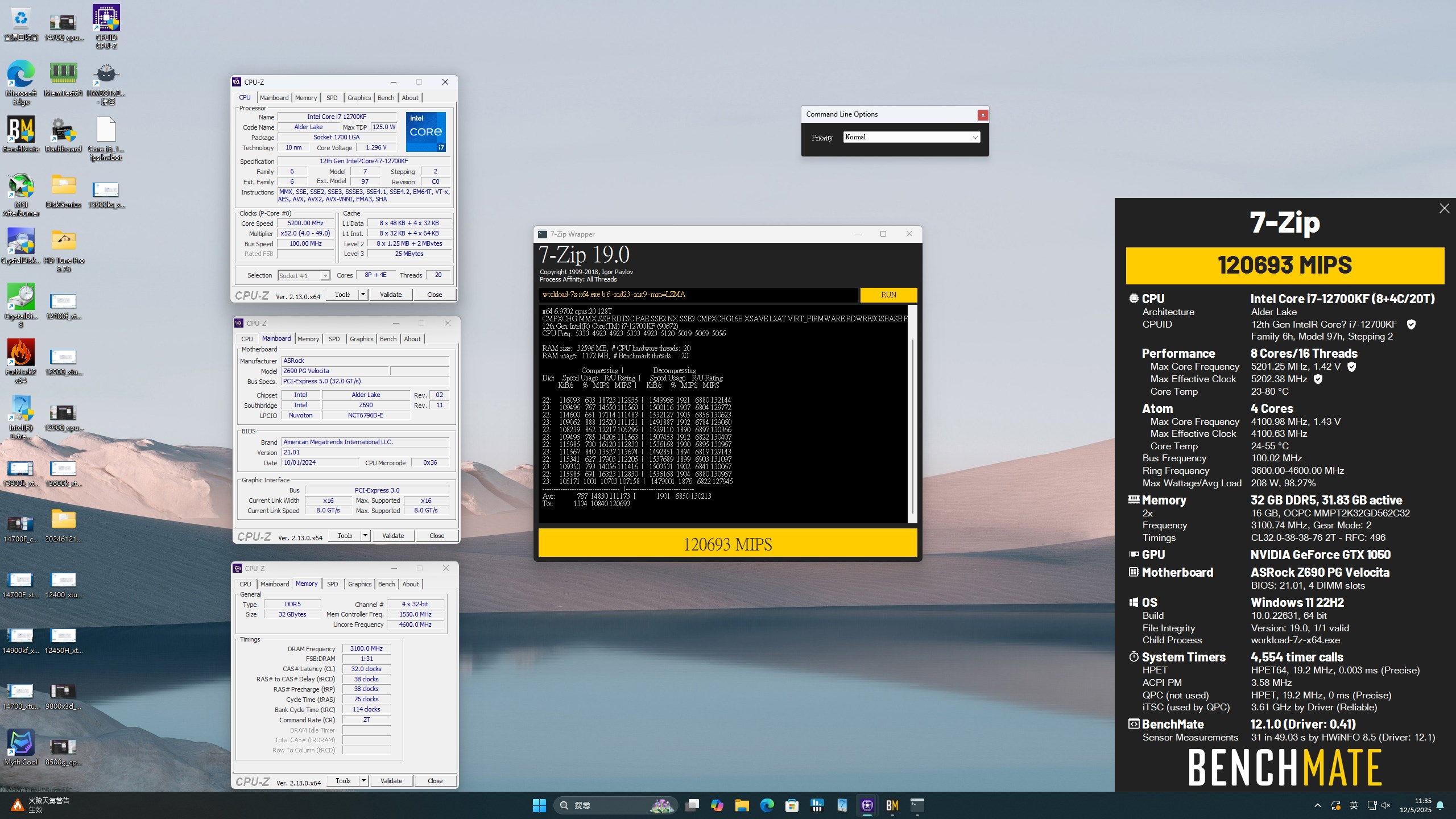
Task: Click the 120693 MIPS result bar in 7-Zip Wrapper
Action: point(727,544)
